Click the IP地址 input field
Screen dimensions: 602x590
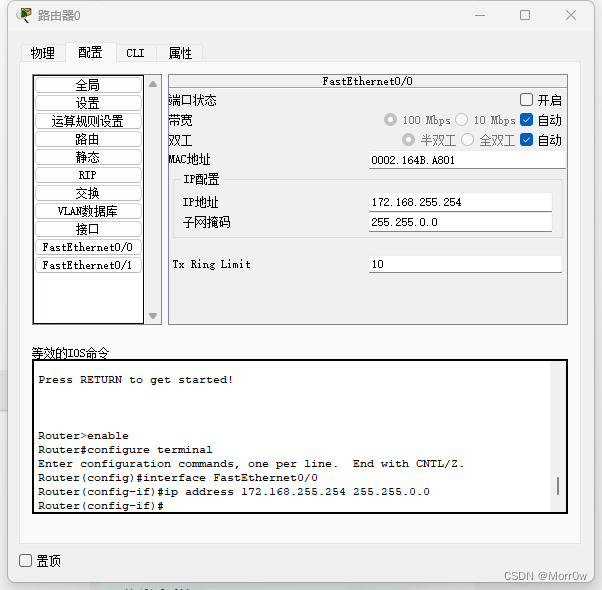tap(460, 202)
